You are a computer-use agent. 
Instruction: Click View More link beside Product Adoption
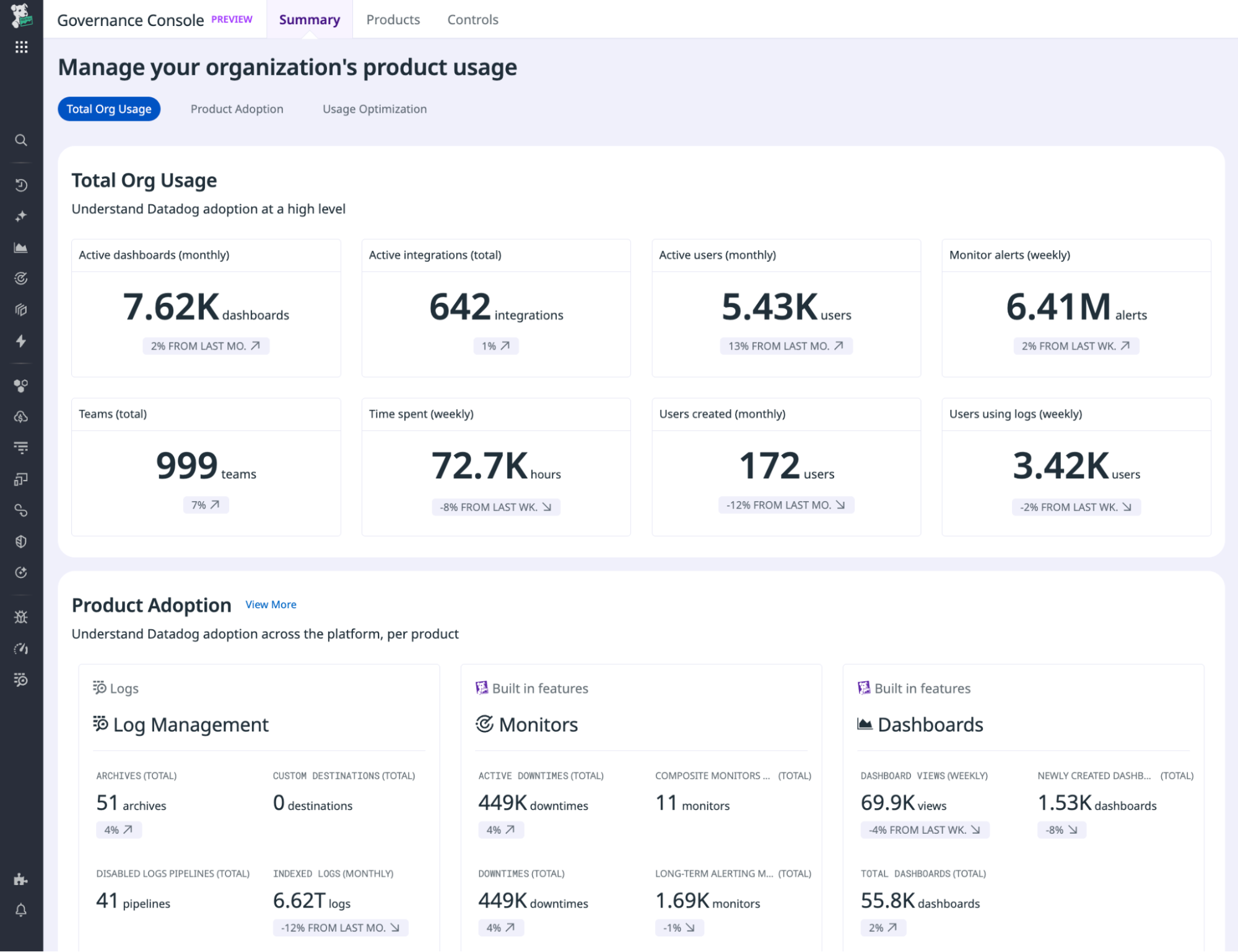[271, 605]
